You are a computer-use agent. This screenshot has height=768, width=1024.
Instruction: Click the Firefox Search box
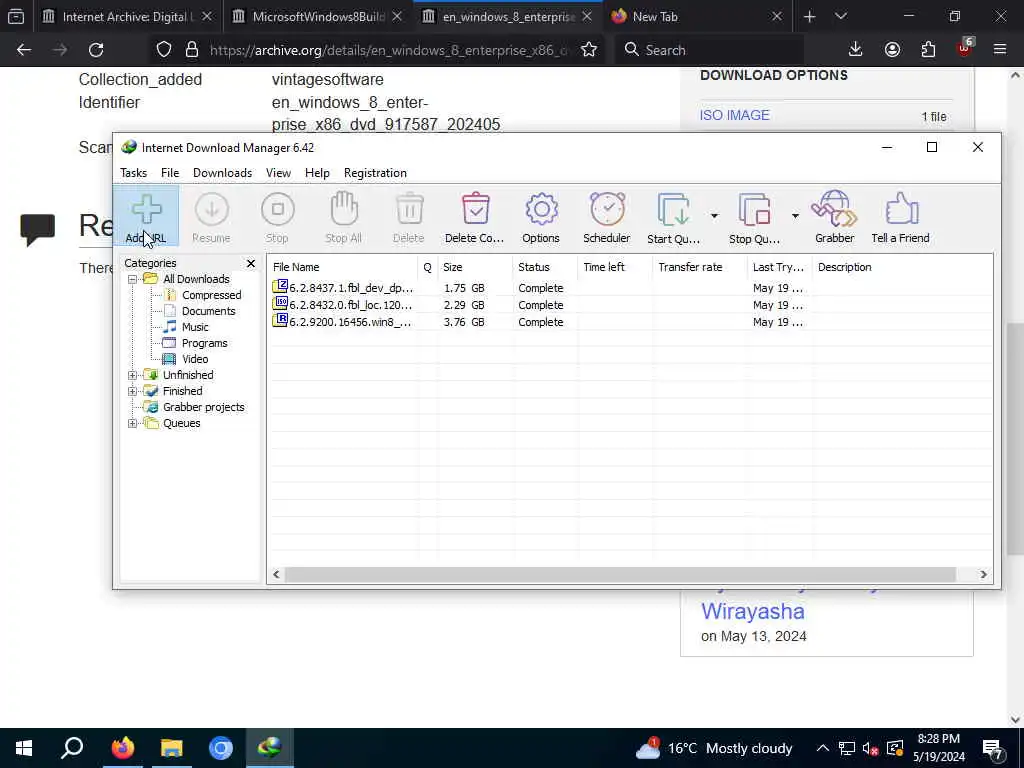click(709, 50)
